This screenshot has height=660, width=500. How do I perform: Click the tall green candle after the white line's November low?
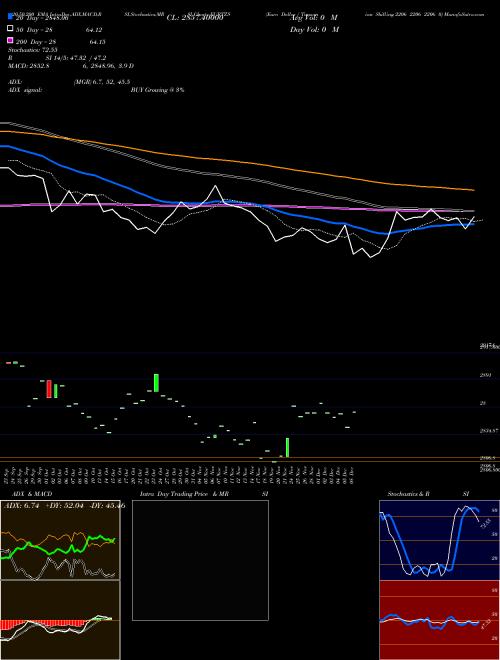click(287, 447)
